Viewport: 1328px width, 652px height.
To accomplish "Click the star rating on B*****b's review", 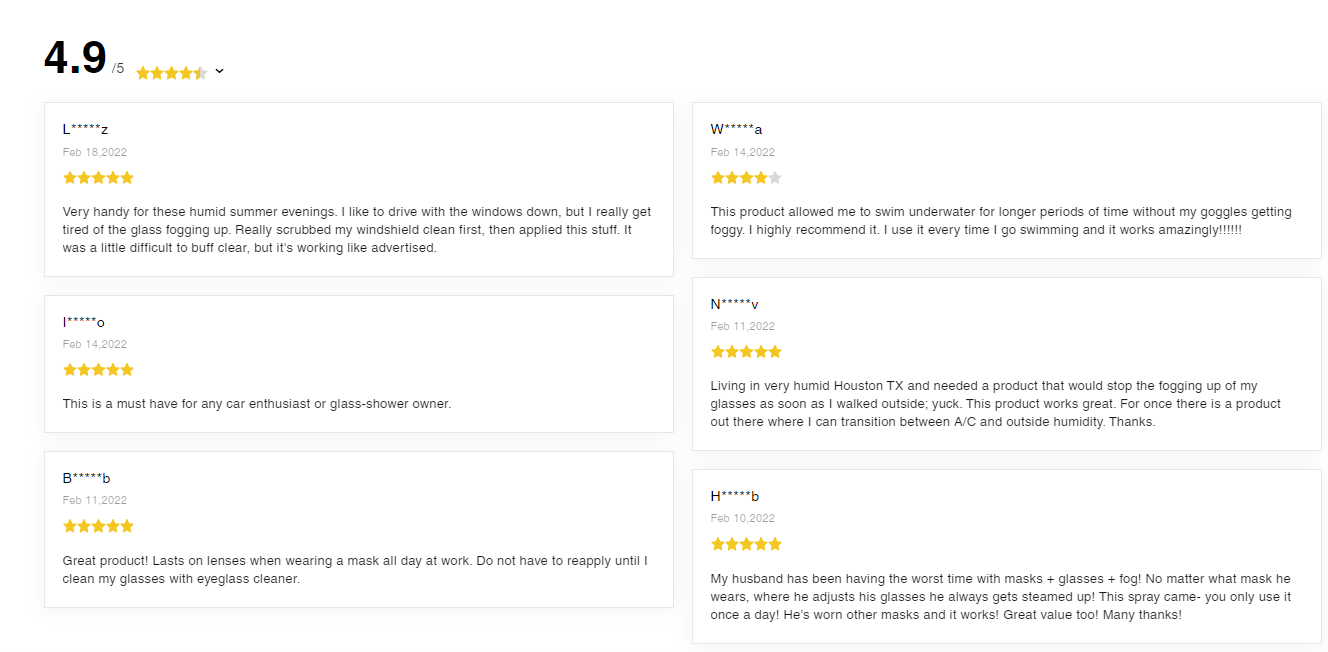I will tap(98, 526).
